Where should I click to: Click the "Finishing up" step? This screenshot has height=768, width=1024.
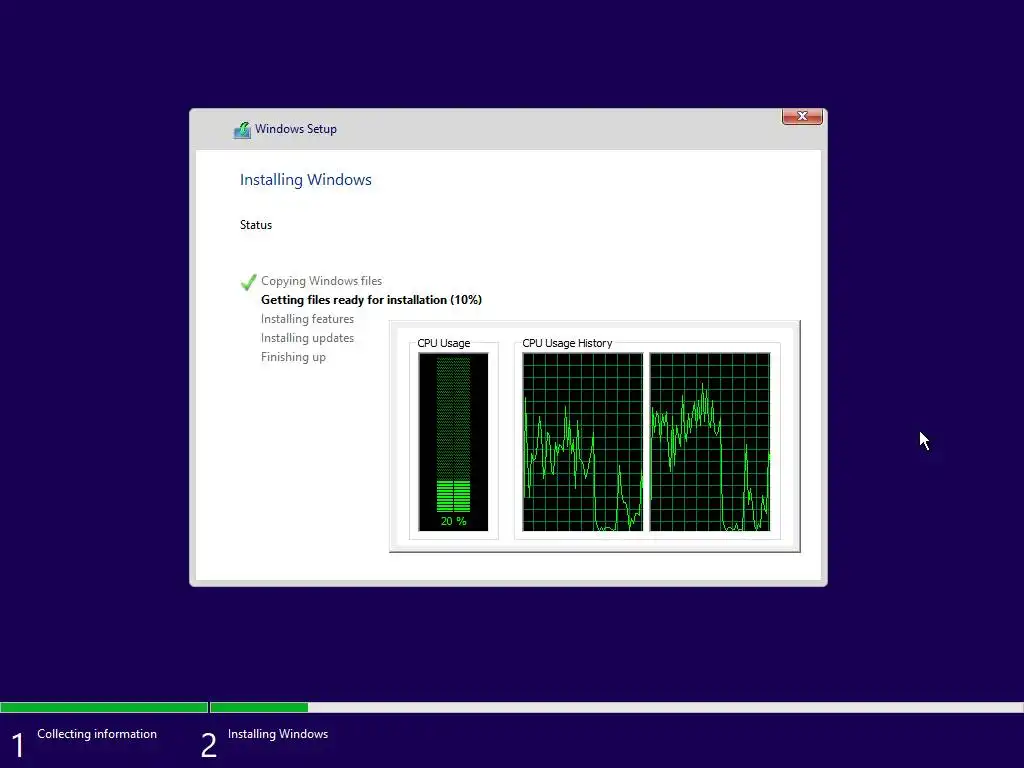click(x=293, y=357)
